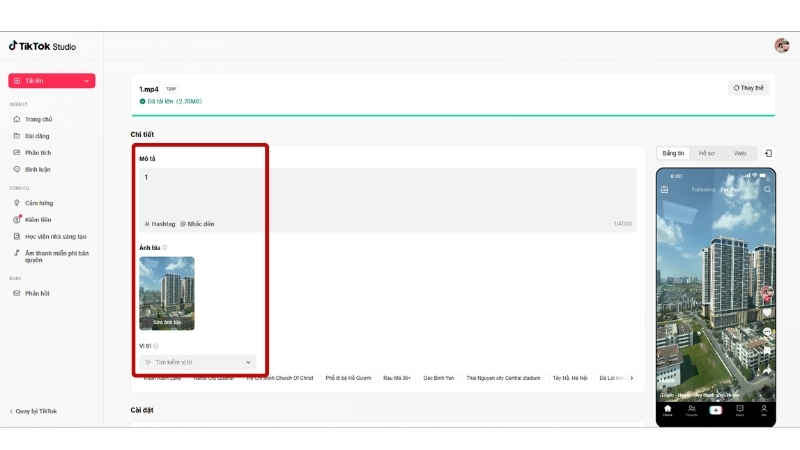800x450 pixels.
Task: Go back via Quay lại TikTok link
Action: point(33,411)
